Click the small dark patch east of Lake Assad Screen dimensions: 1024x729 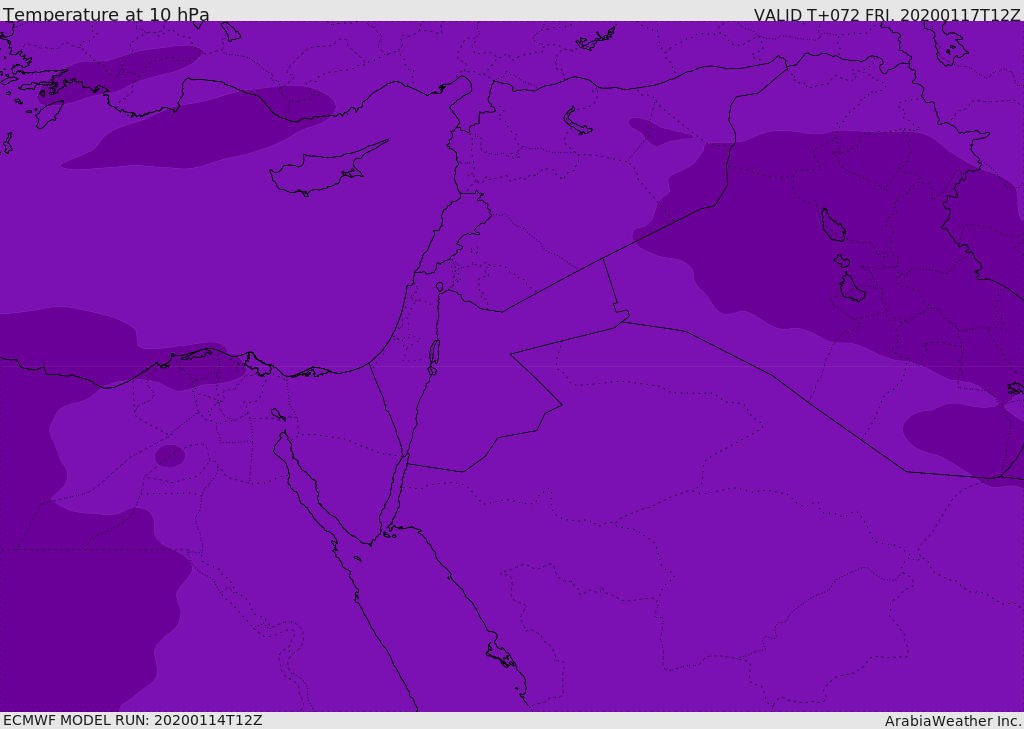655,132
